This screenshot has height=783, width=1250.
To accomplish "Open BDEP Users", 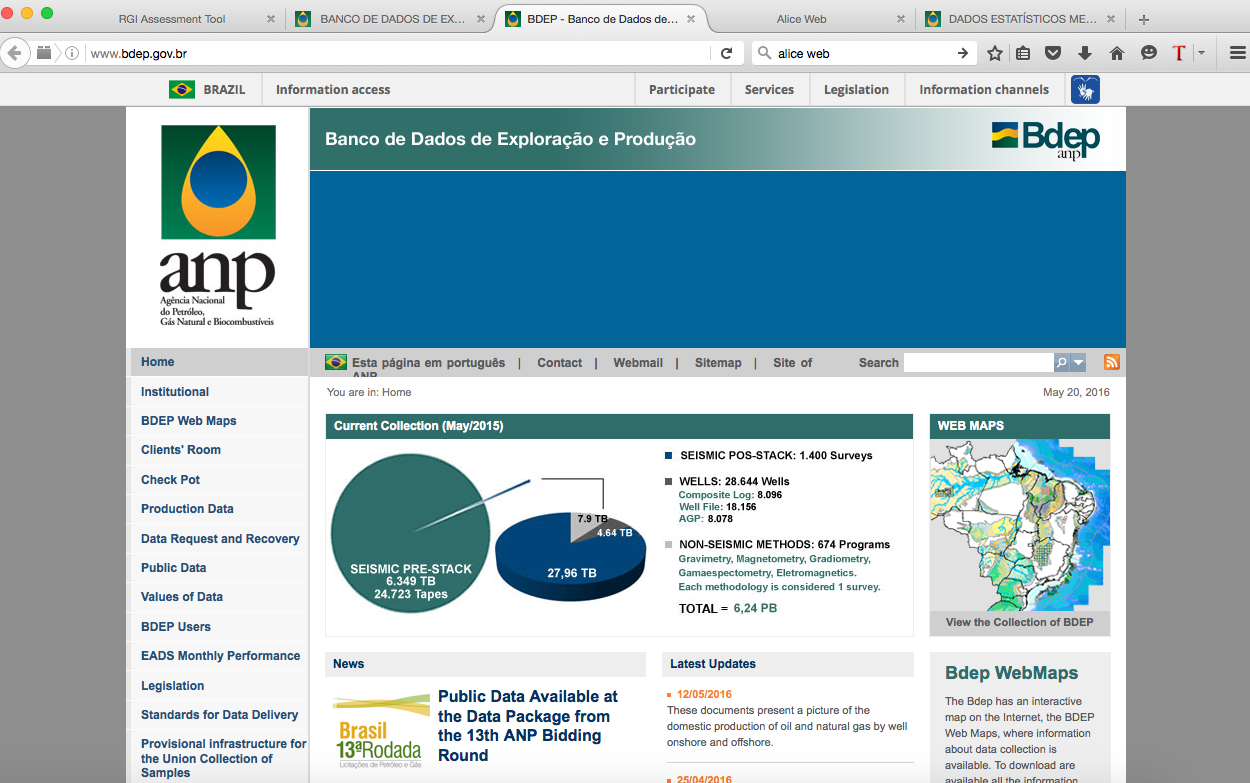I will [x=176, y=627].
